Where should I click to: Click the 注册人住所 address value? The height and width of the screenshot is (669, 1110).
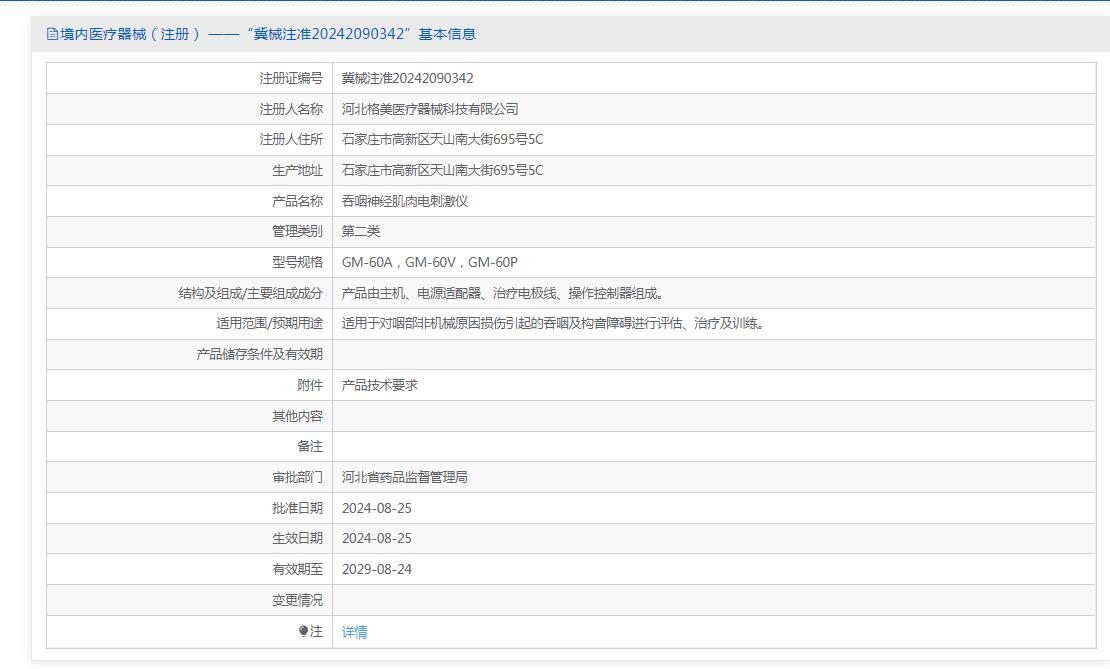pos(442,139)
